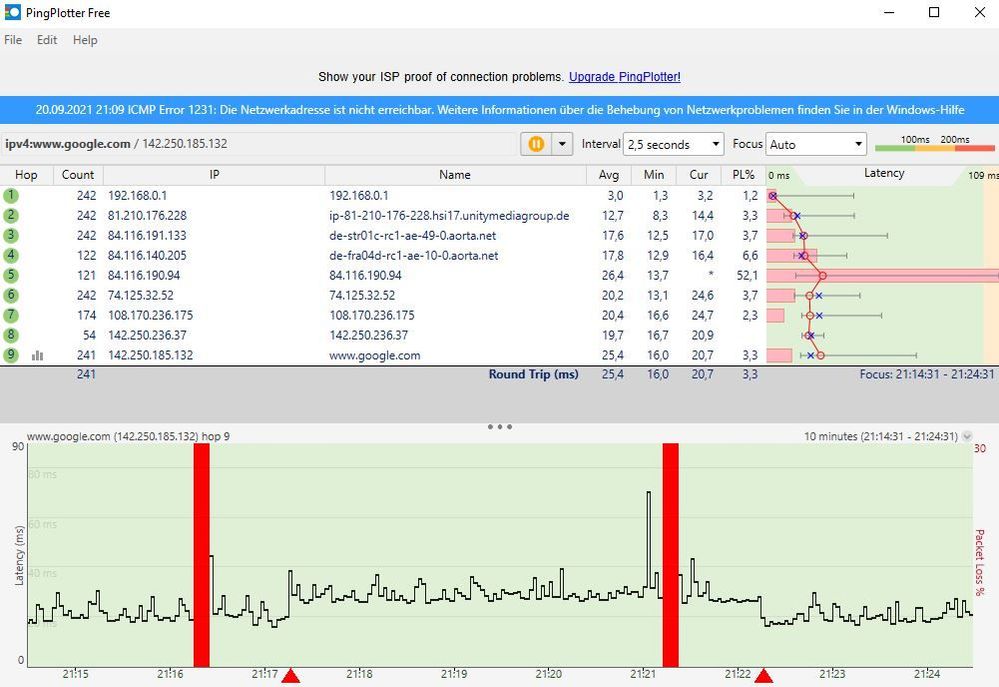Click the Round Trip (ms) summary label

point(533,374)
